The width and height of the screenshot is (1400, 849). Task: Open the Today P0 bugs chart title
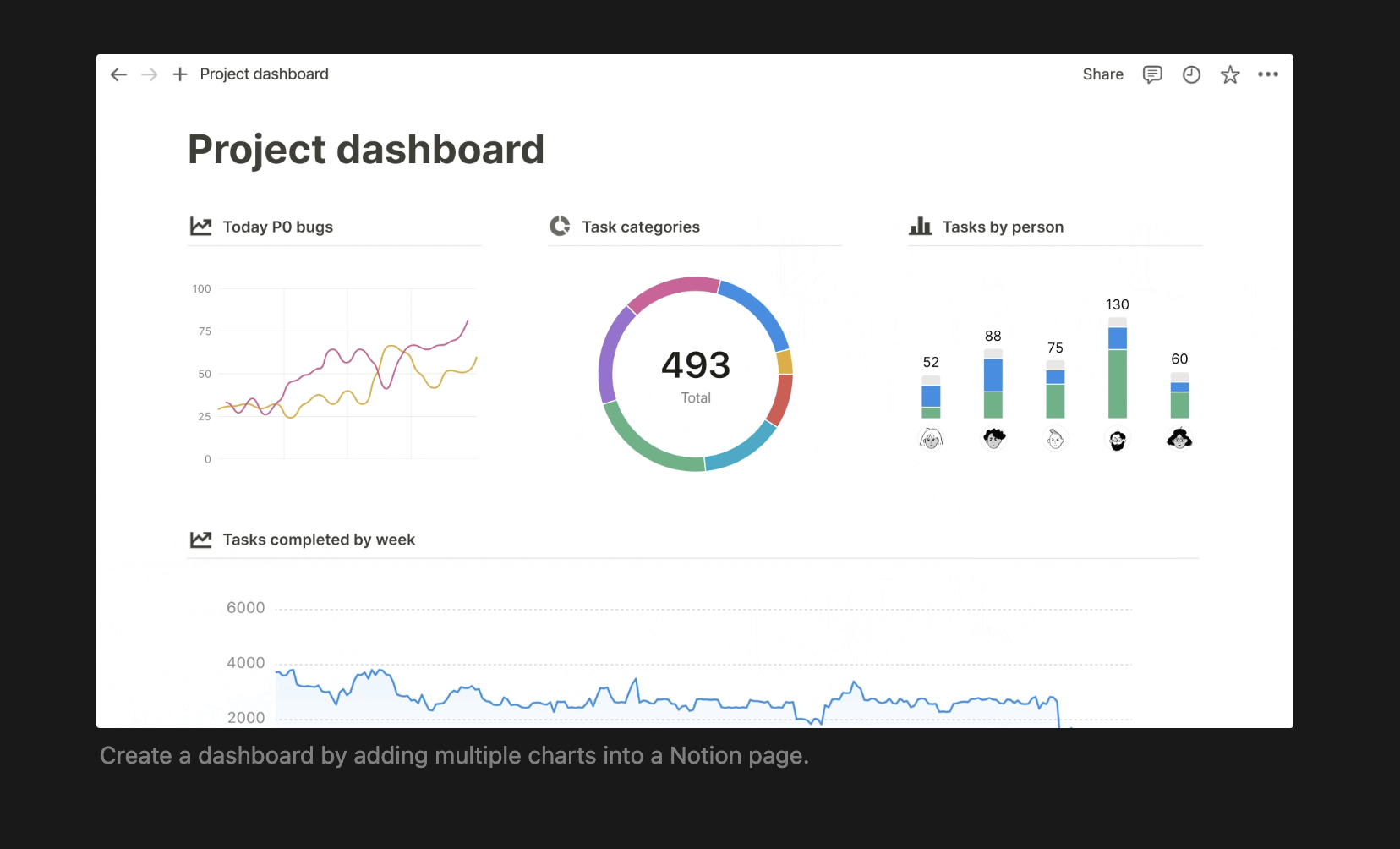point(278,227)
